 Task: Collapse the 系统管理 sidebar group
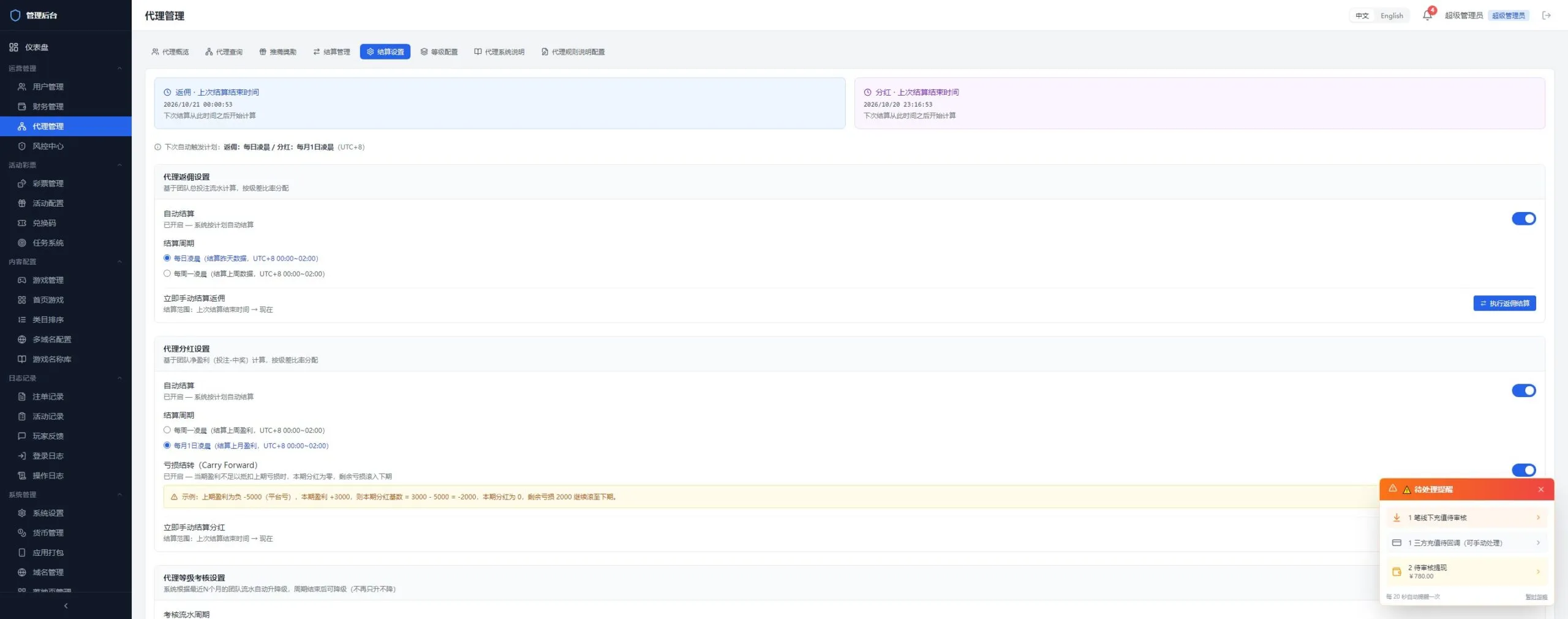click(x=66, y=495)
